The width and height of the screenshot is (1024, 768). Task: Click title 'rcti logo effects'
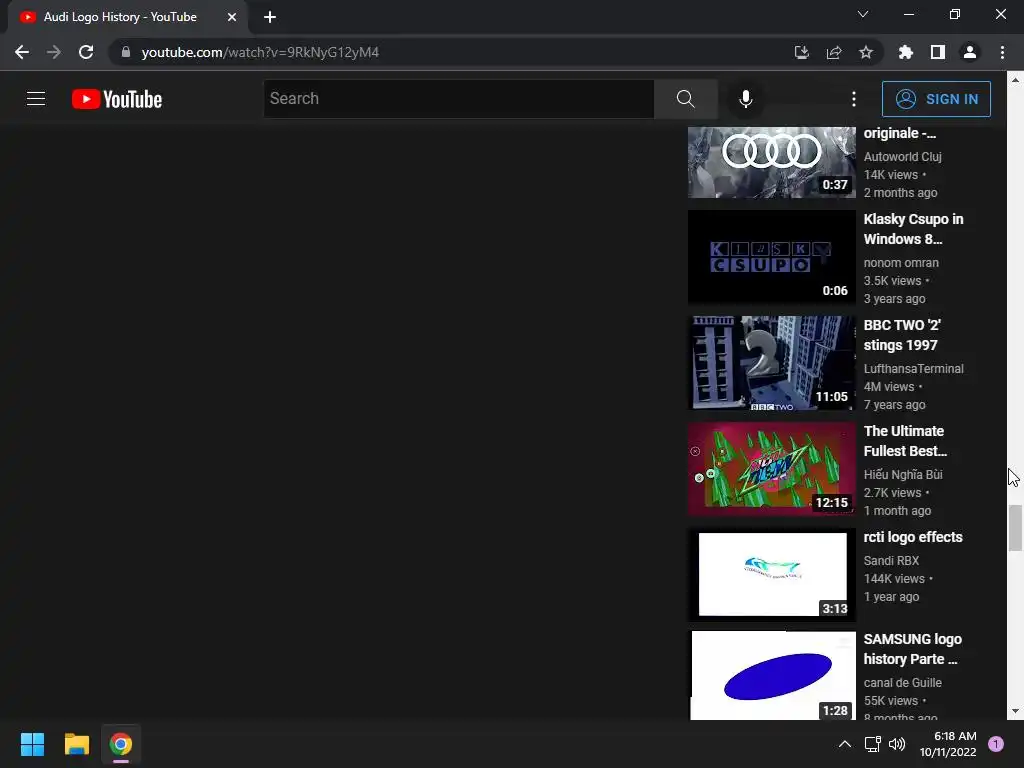coord(913,537)
